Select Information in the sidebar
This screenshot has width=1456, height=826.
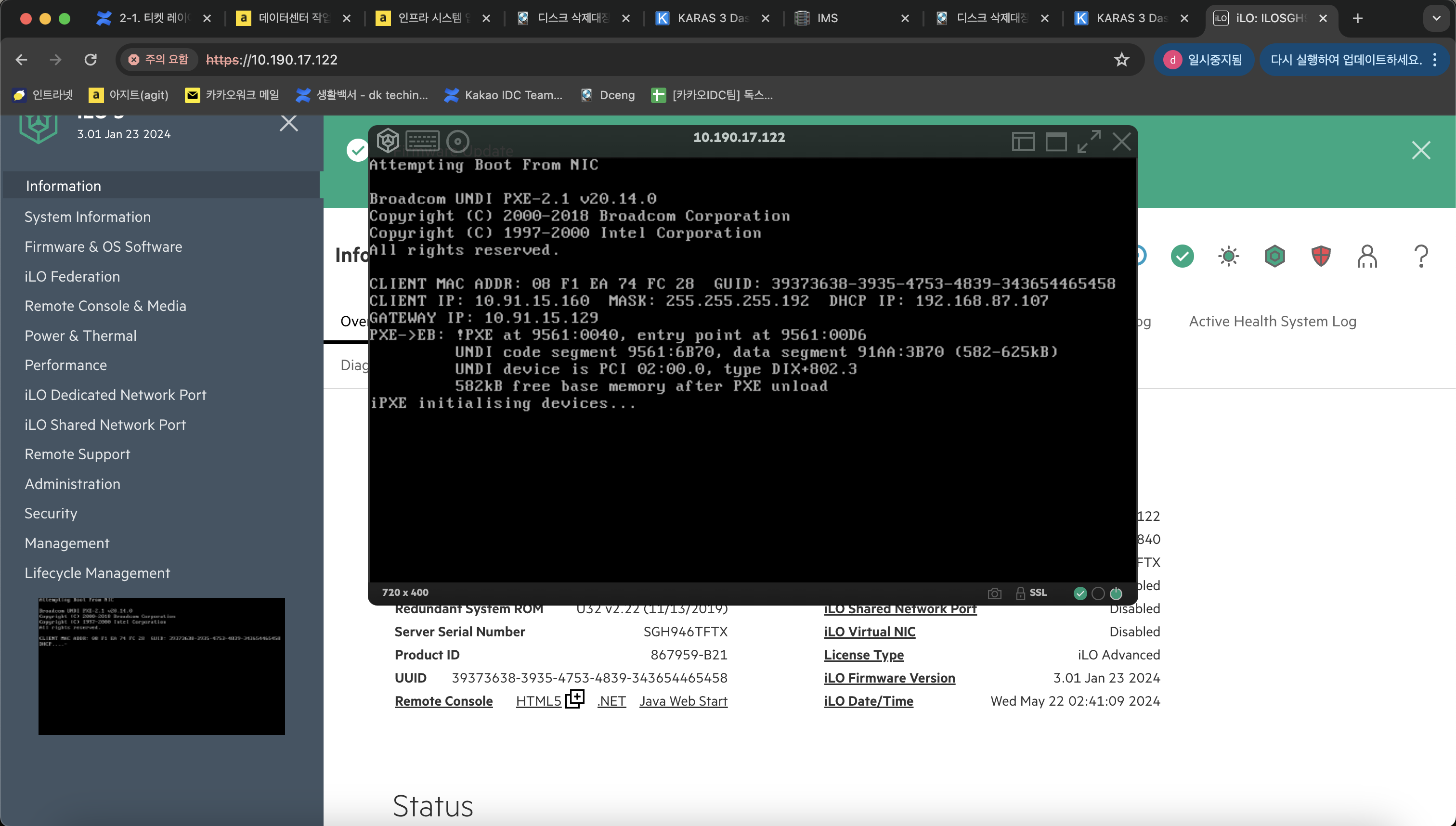[162, 186]
